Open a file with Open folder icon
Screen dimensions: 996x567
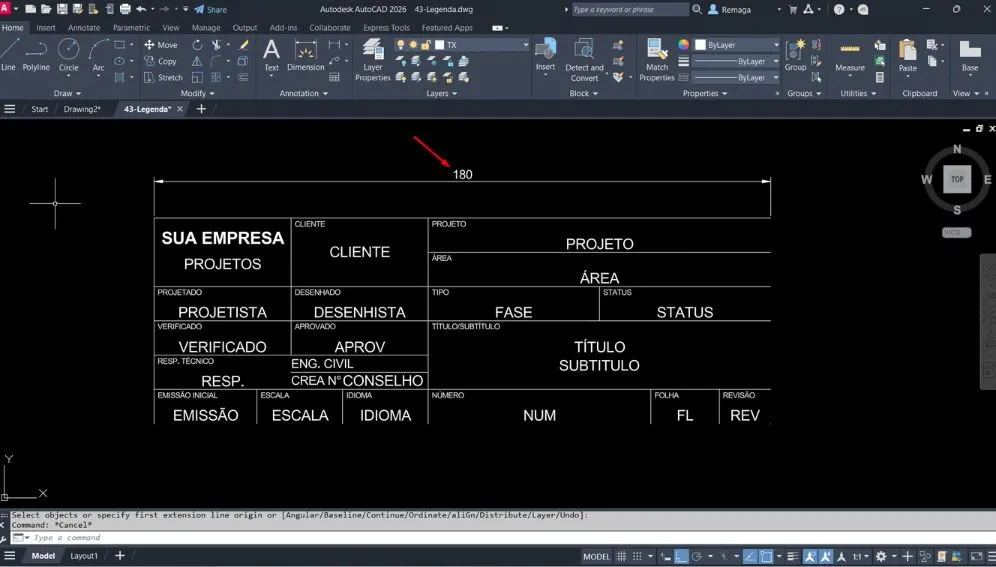click(46, 10)
